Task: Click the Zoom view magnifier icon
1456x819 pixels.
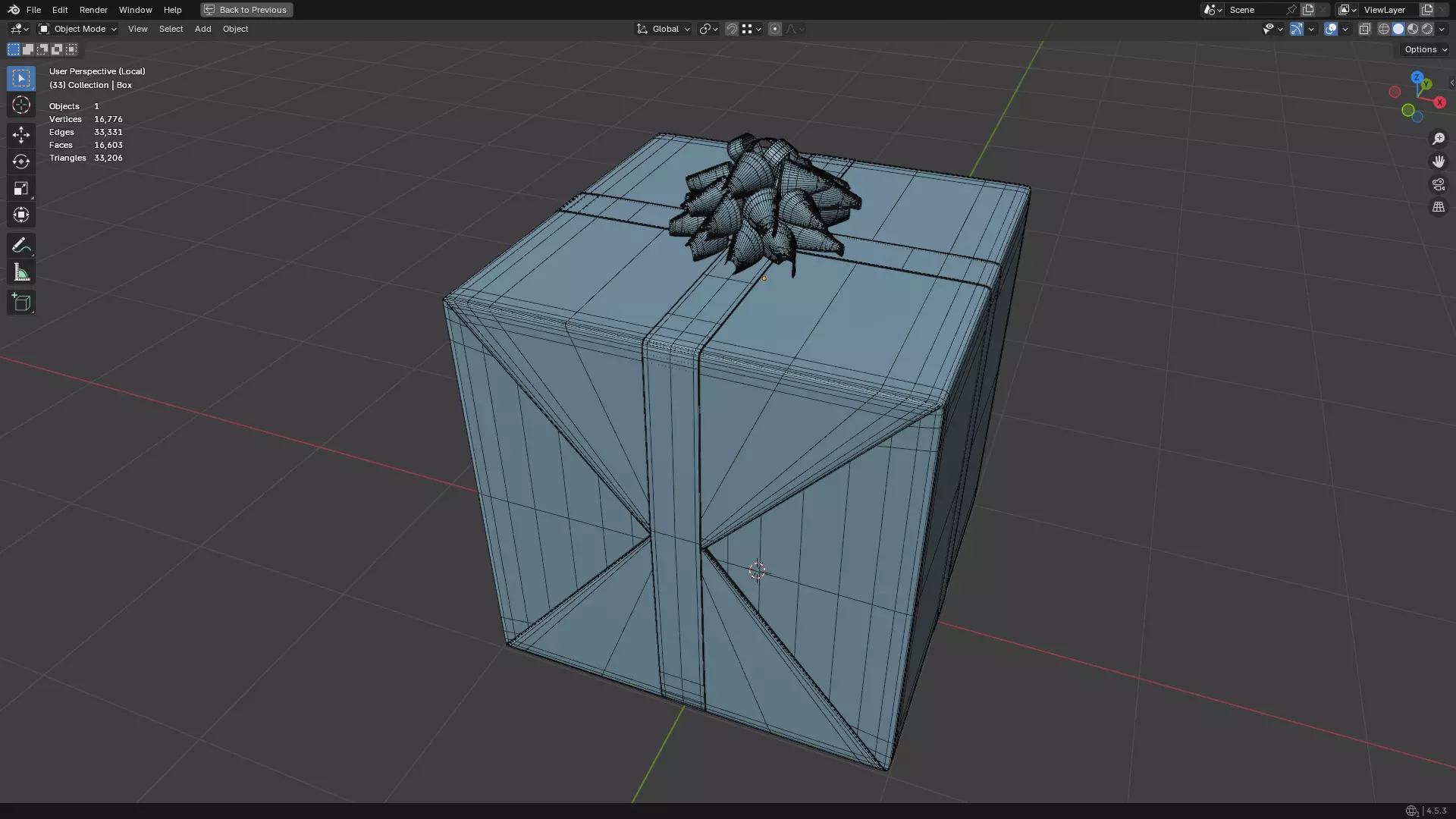Action: 1439,139
